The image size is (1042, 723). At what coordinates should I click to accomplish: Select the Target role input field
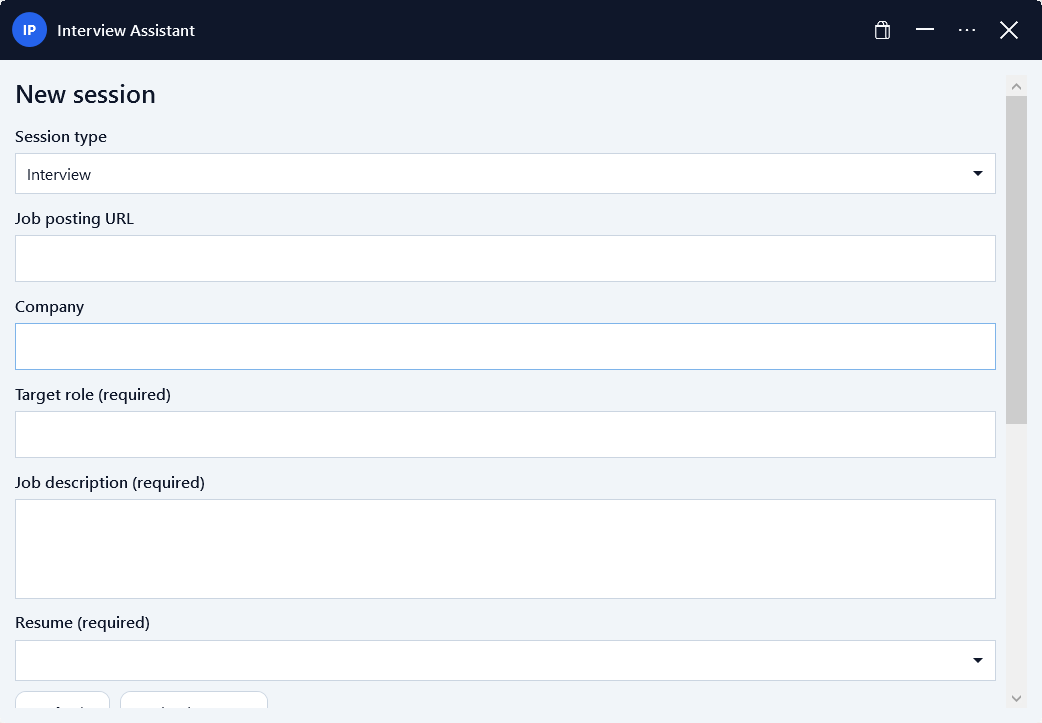click(505, 434)
